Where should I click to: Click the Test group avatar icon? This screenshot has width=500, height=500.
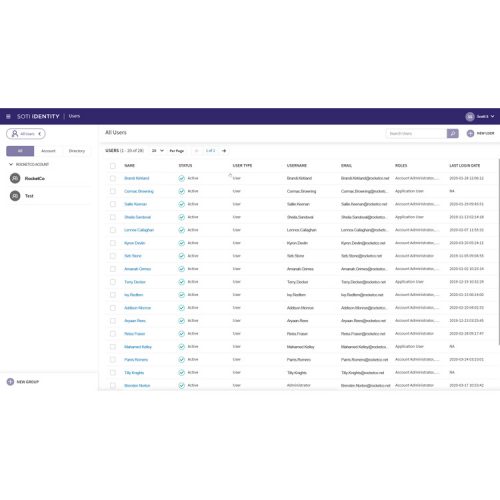pyautogui.click(x=15, y=196)
